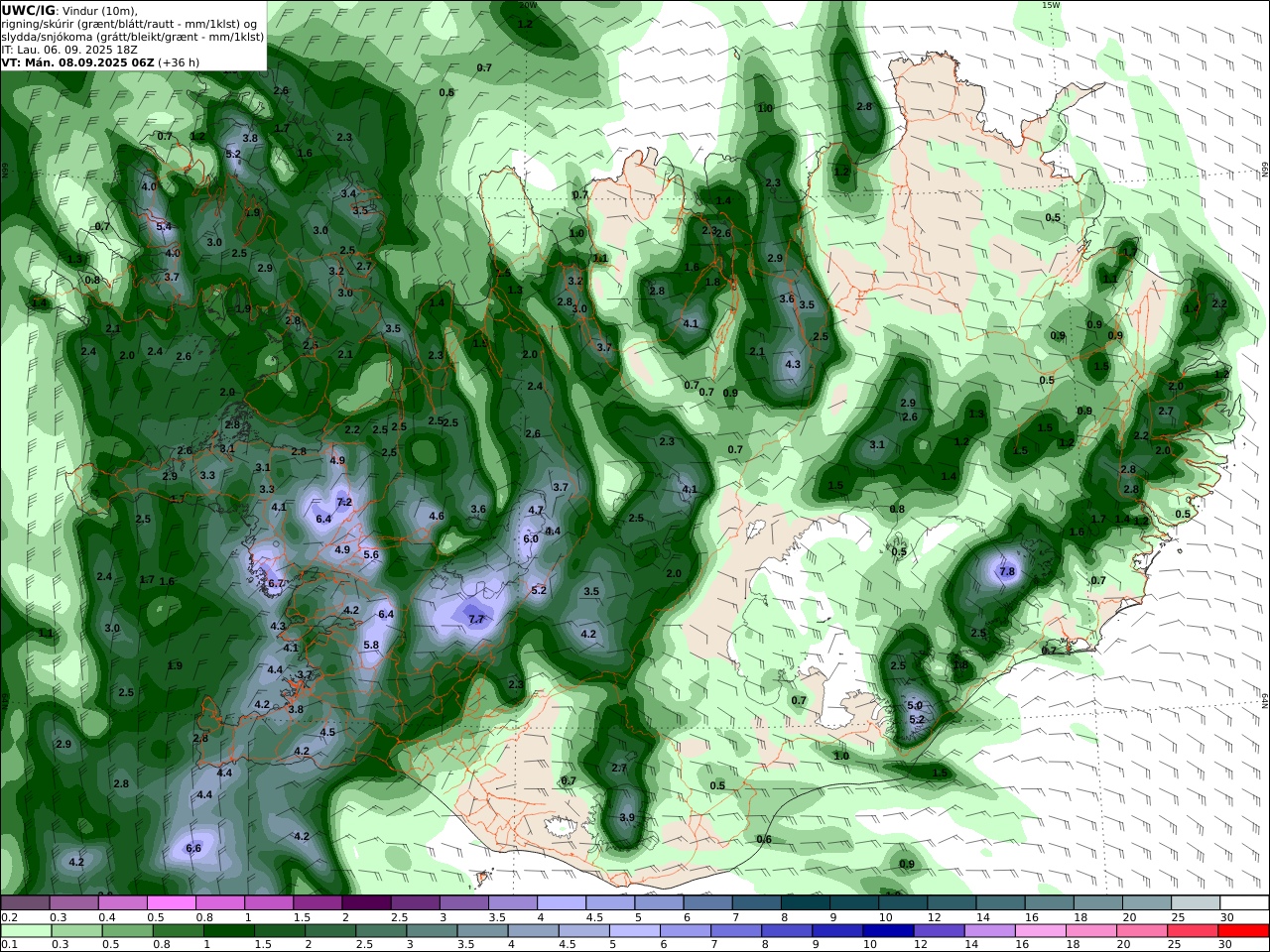Image resolution: width=1270 pixels, height=952 pixels.
Task: Click the 5.8 precipitation value on map
Action: point(372,645)
